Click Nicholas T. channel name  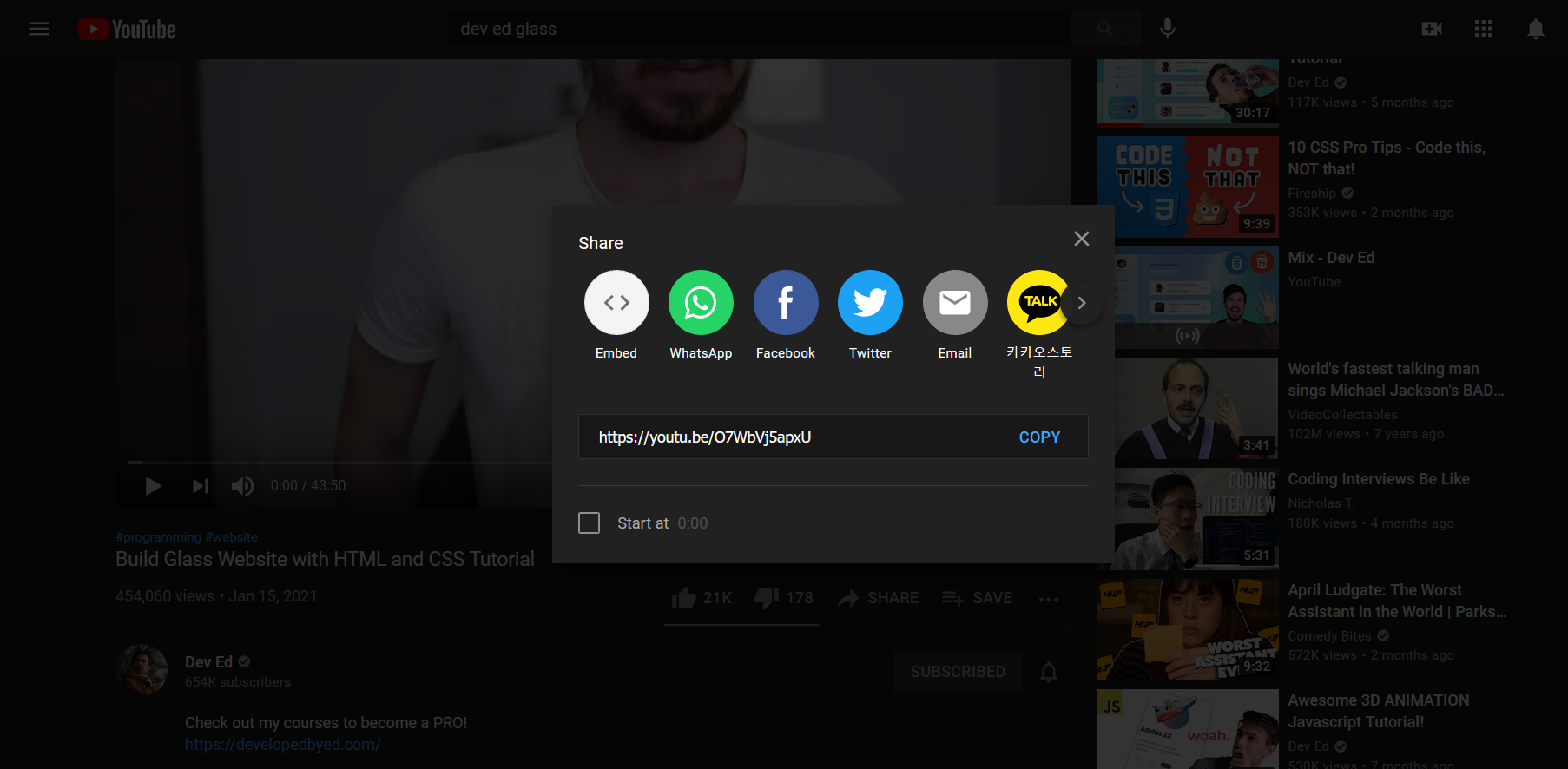click(1321, 503)
